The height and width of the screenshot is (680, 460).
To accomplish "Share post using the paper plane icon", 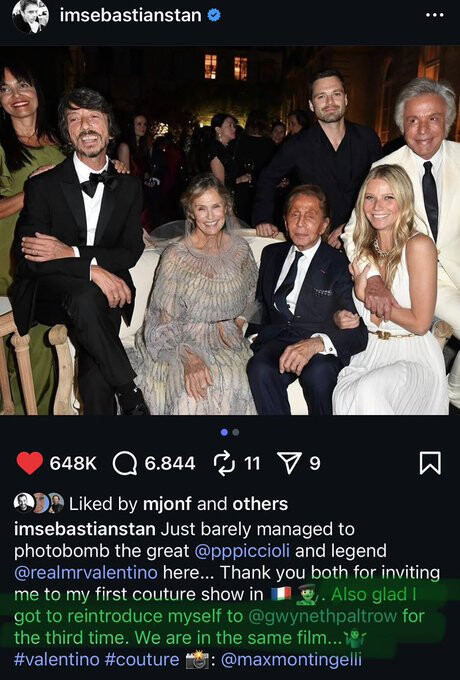I will 289,463.
